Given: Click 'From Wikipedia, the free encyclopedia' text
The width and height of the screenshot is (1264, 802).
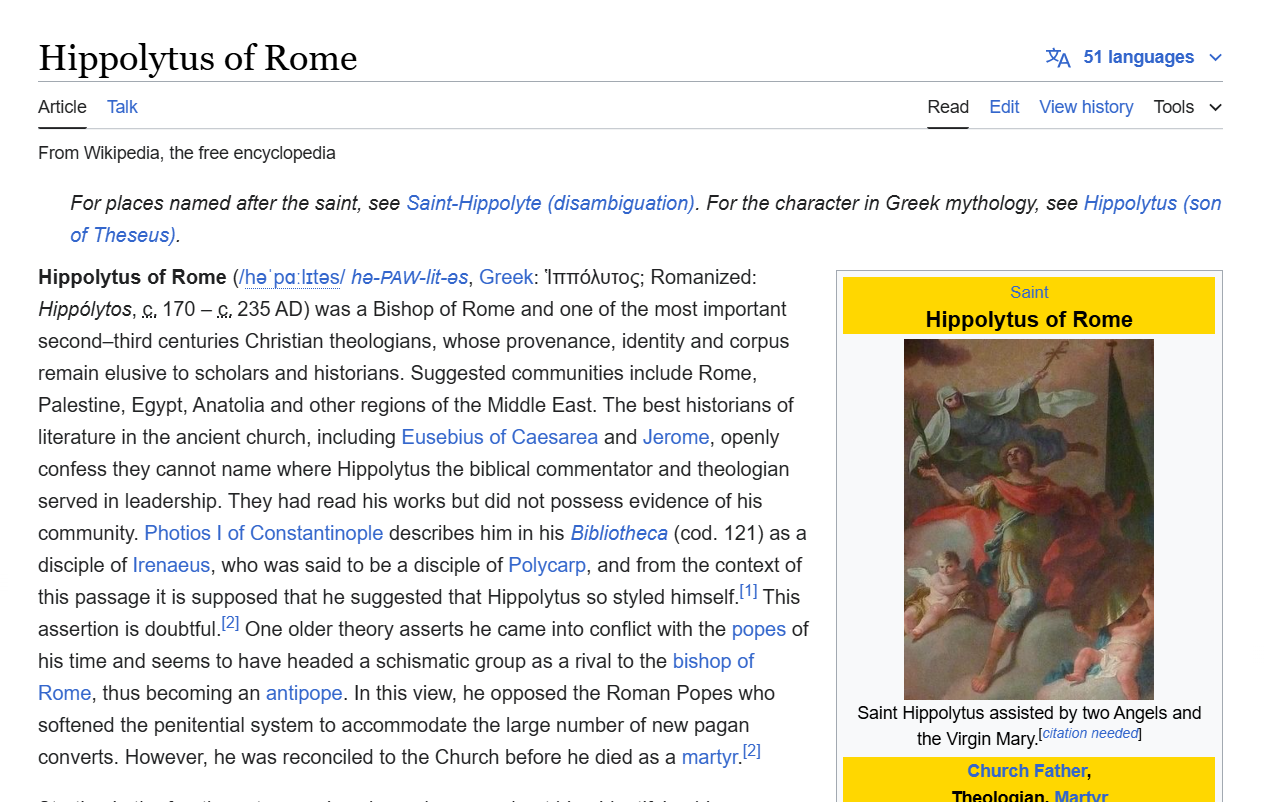Looking at the screenshot, I should [187, 153].
